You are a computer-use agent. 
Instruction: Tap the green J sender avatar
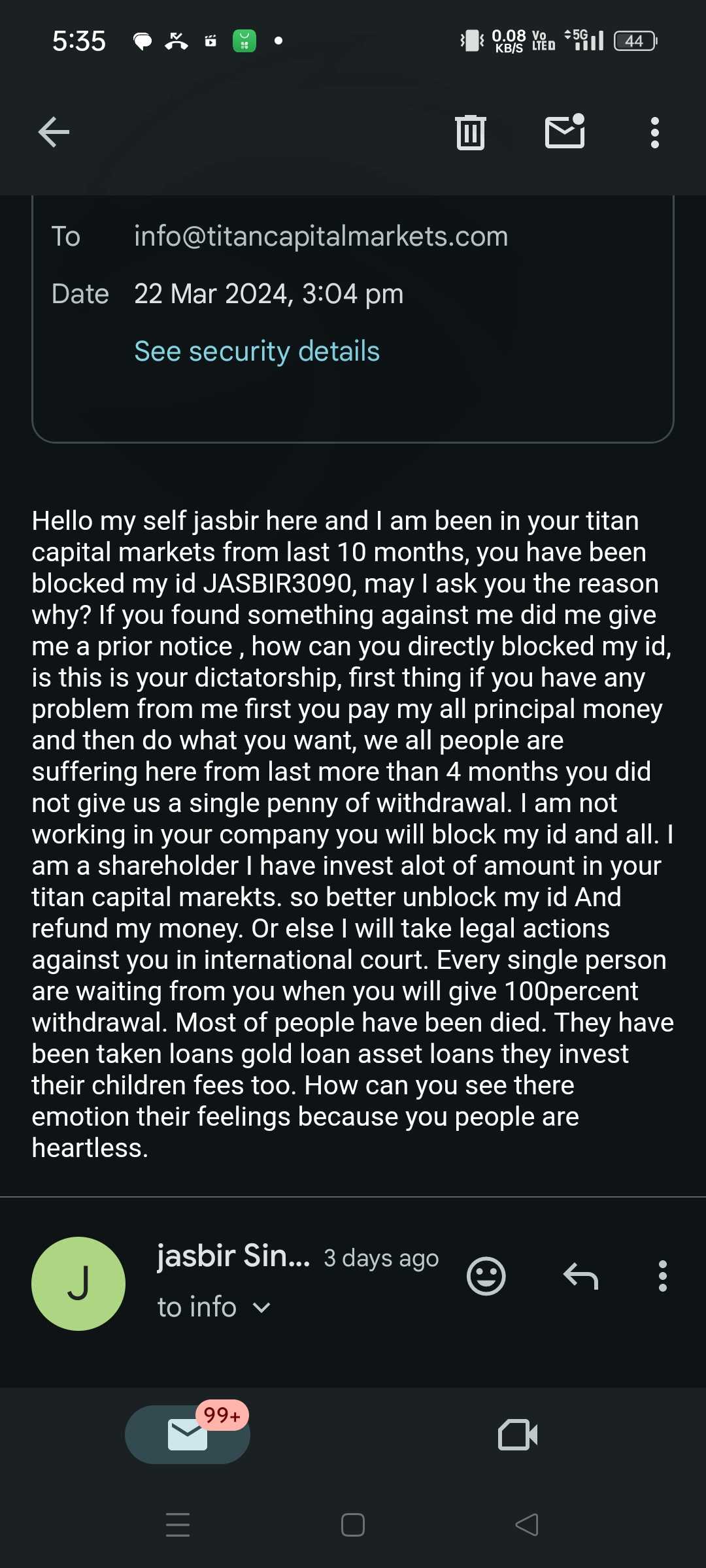[x=78, y=1283]
